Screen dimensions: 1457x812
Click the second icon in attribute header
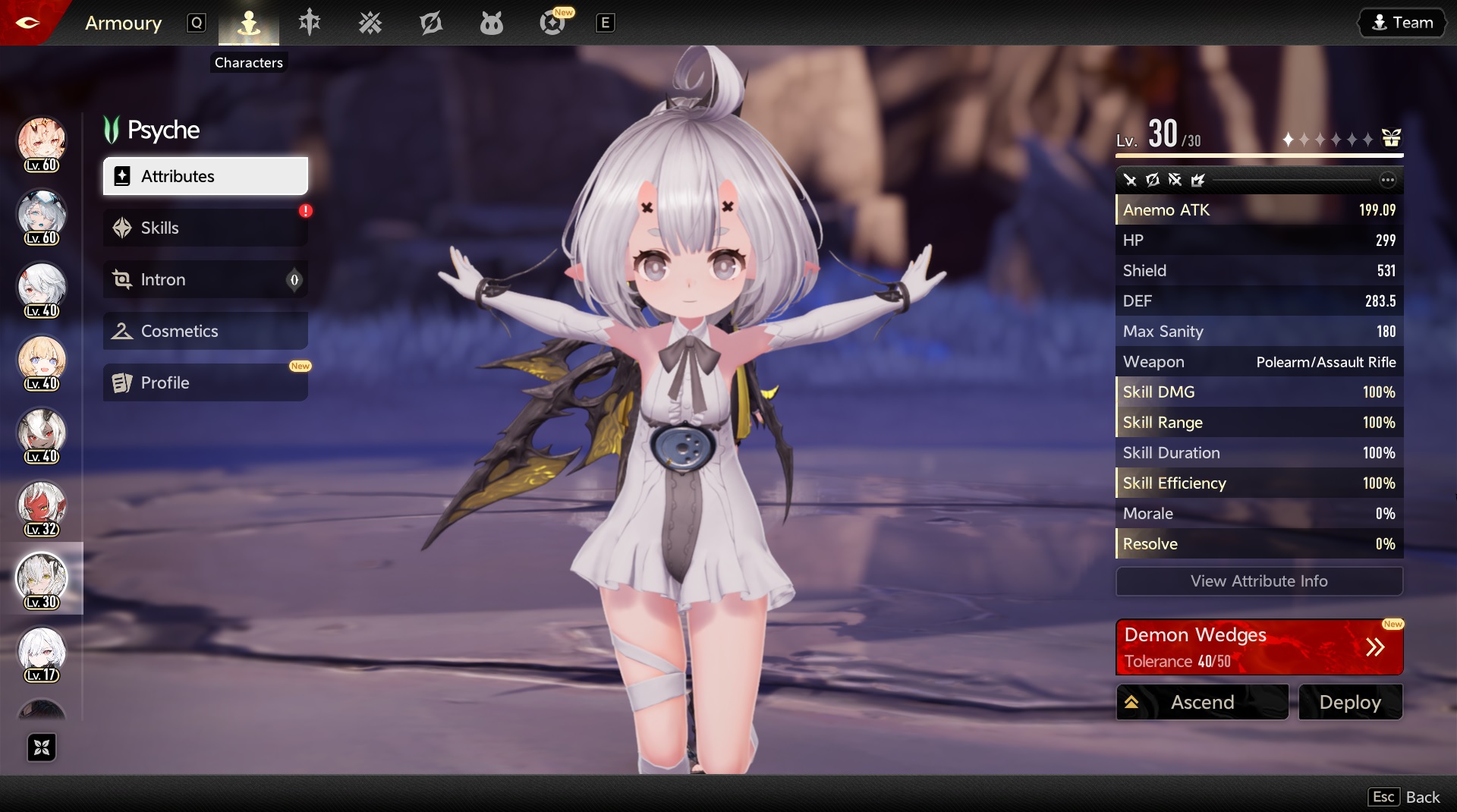click(1153, 180)
